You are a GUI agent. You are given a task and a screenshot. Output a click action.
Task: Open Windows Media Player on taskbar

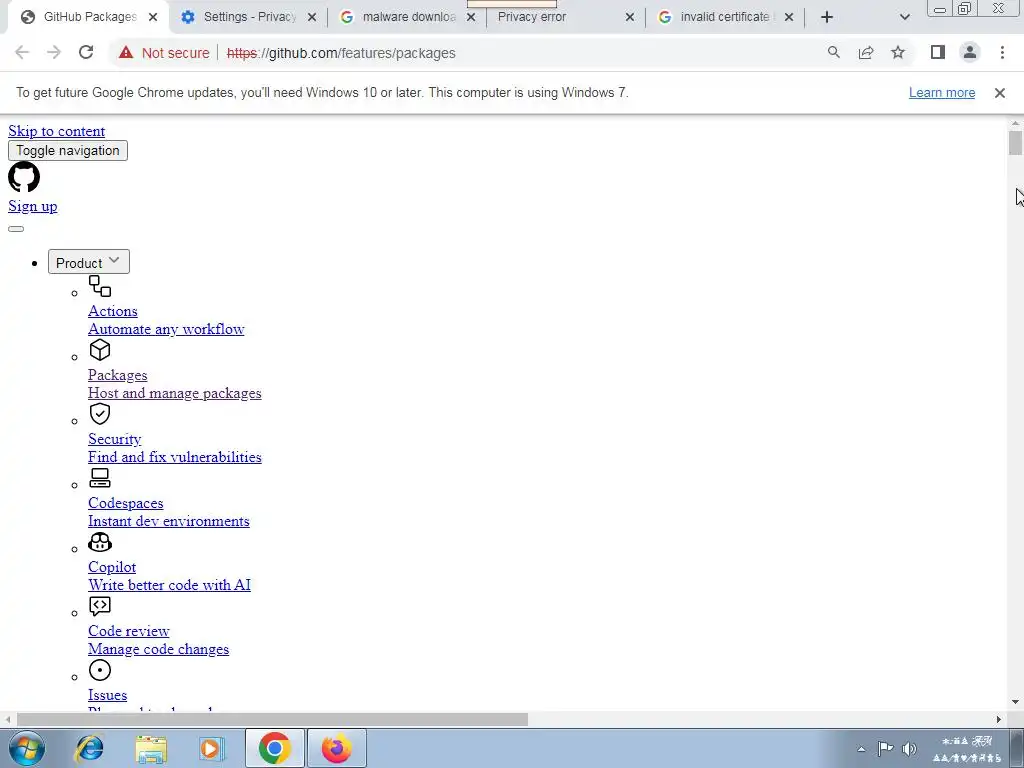[212, 748]
